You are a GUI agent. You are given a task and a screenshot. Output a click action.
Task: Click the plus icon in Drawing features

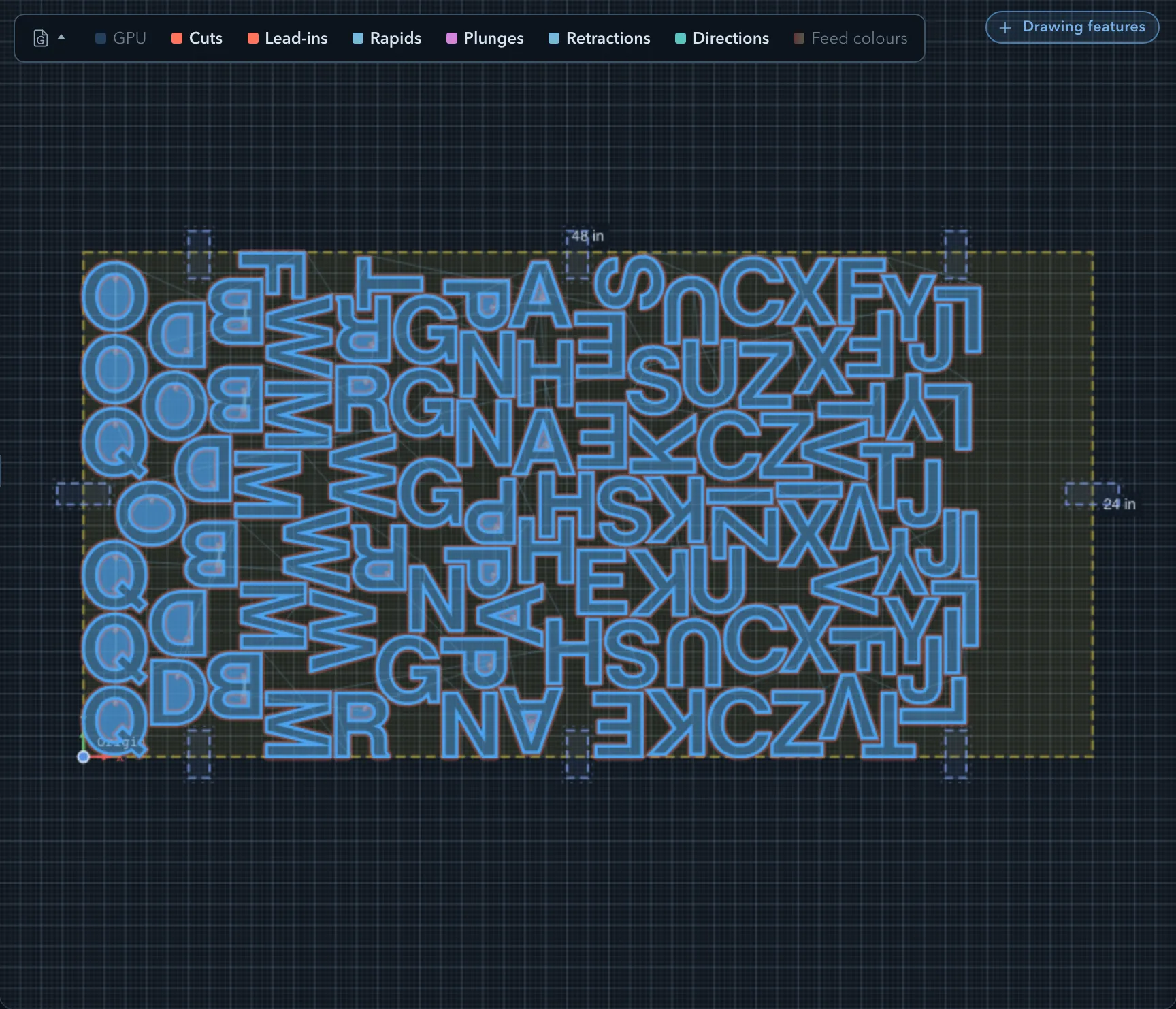pyautogui.click(x=1005, y=28)
